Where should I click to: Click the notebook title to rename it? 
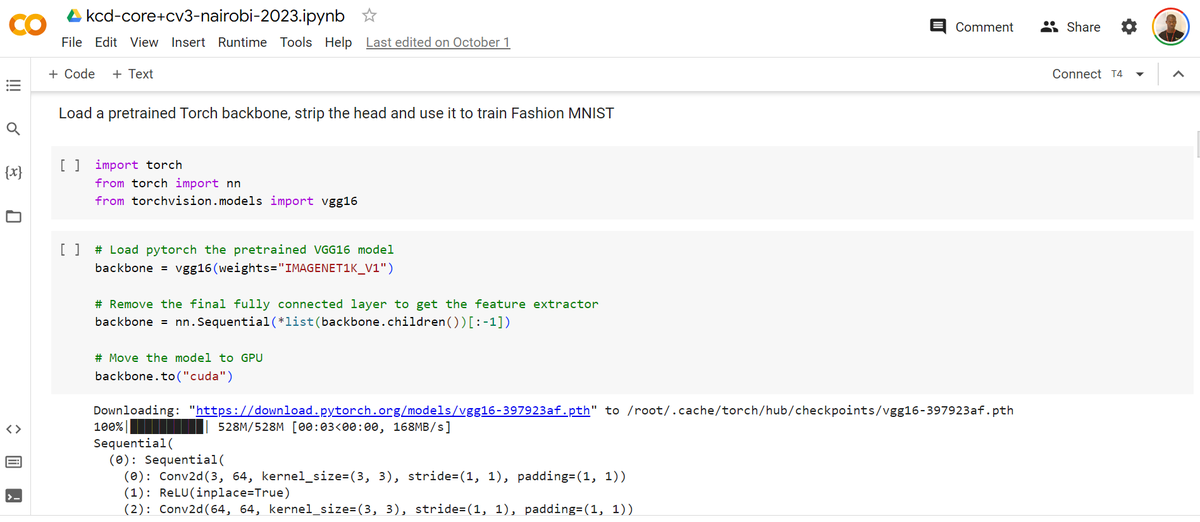pos(215,16)
